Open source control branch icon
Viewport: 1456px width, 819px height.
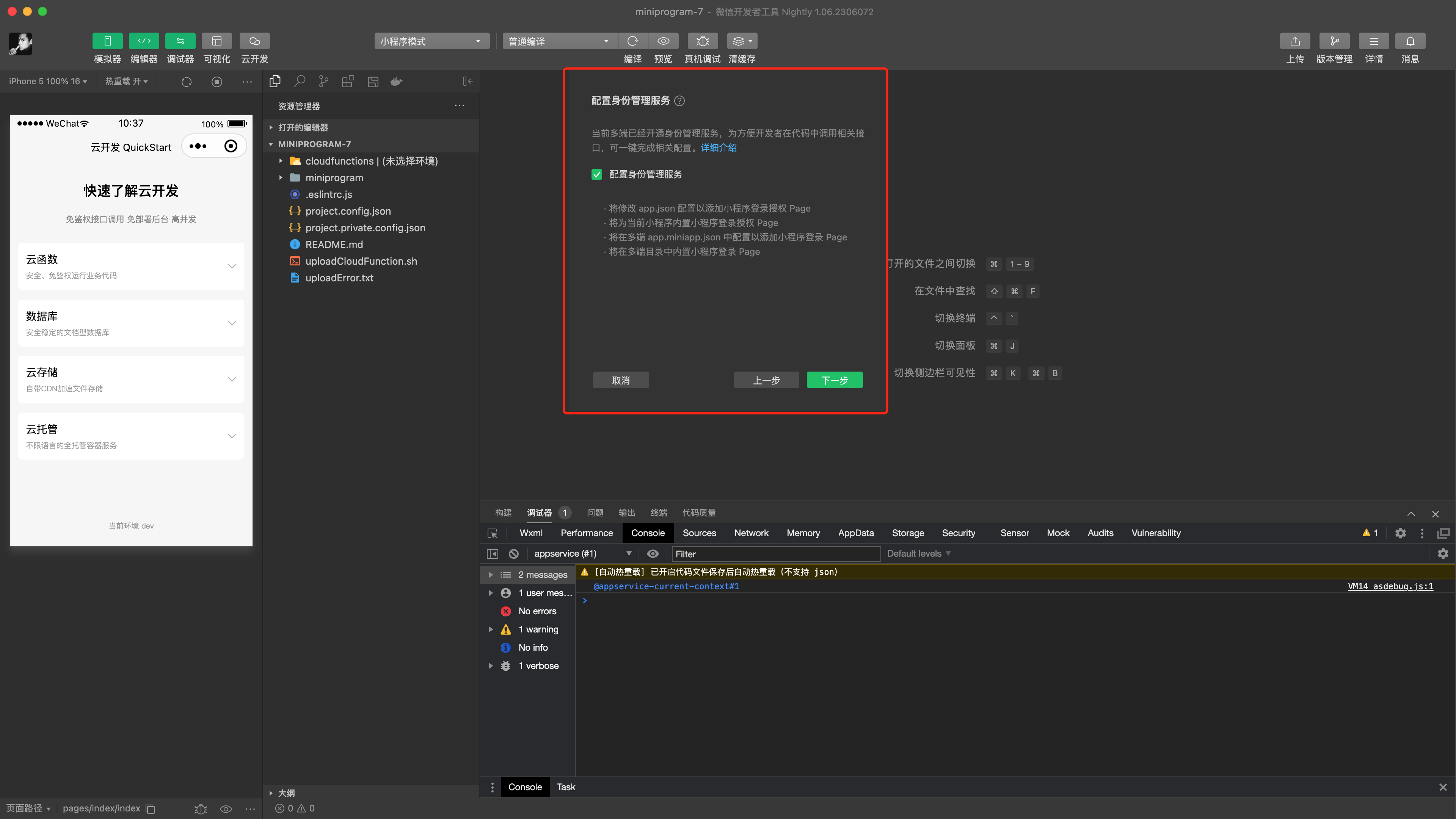(323, 82)
